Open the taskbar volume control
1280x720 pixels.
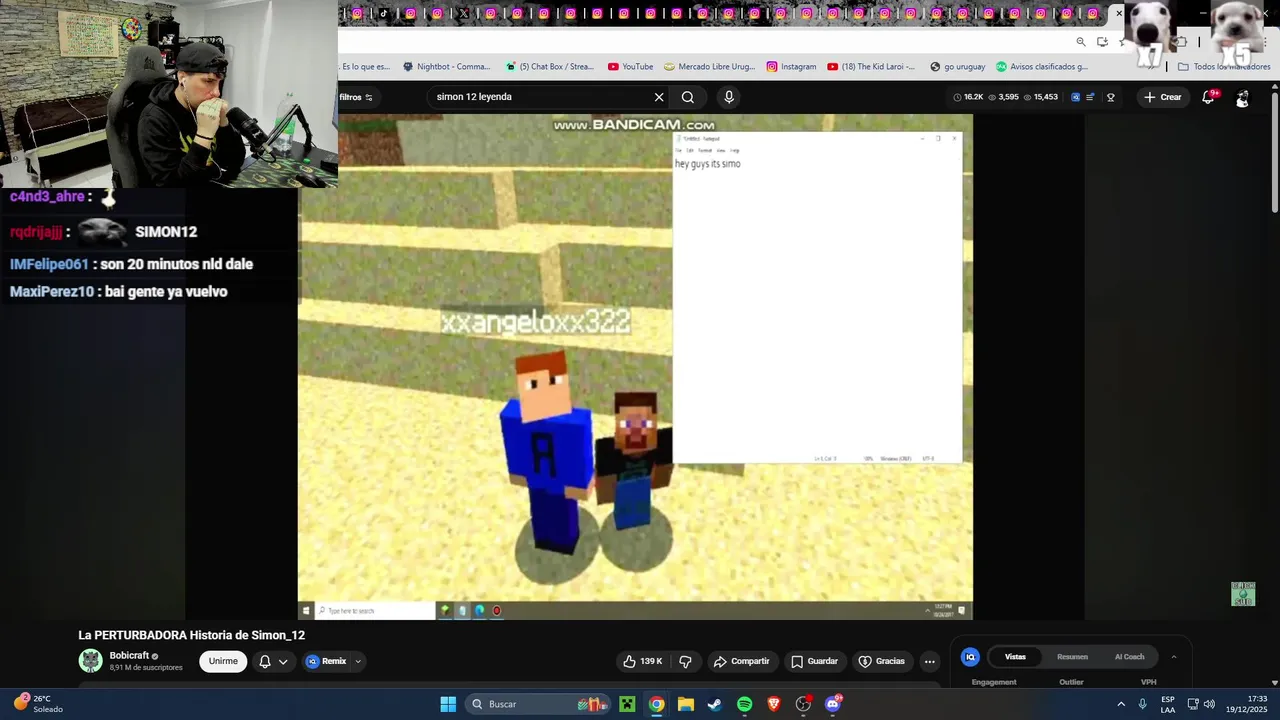pyautogui.click(x=1209, y=704)
